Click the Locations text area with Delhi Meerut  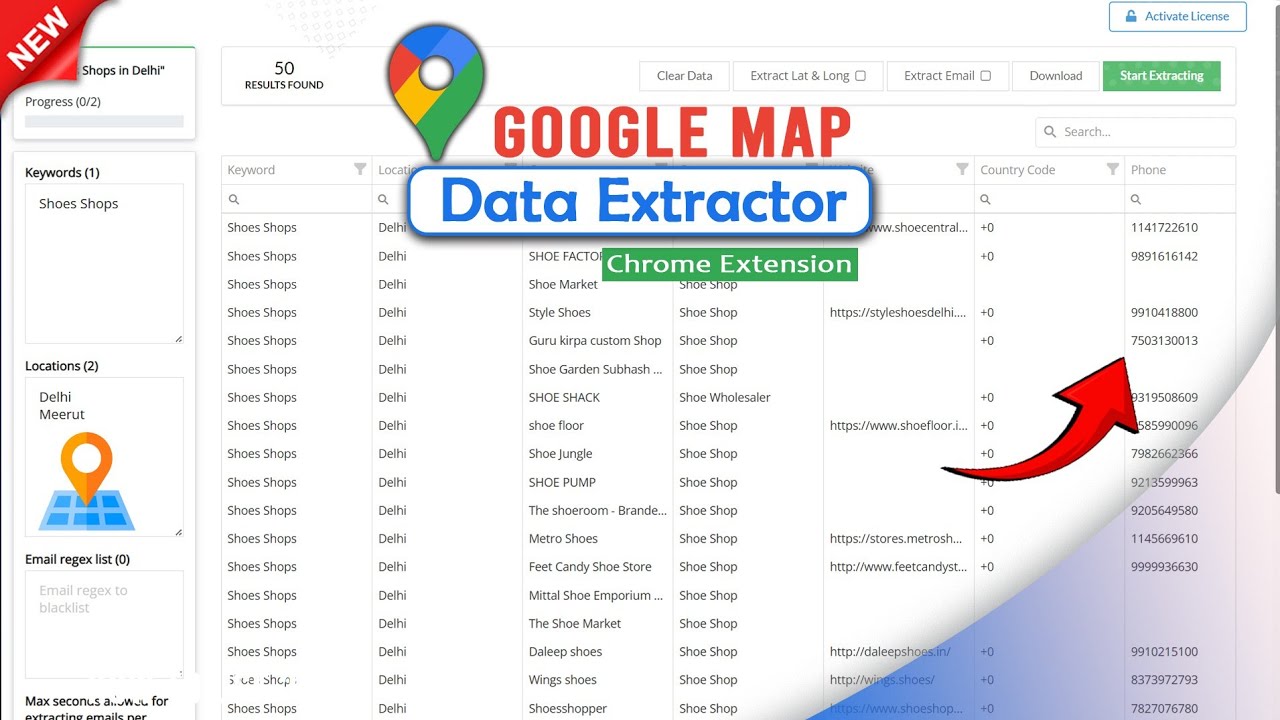pyautogui.click(x=104, y=457)
